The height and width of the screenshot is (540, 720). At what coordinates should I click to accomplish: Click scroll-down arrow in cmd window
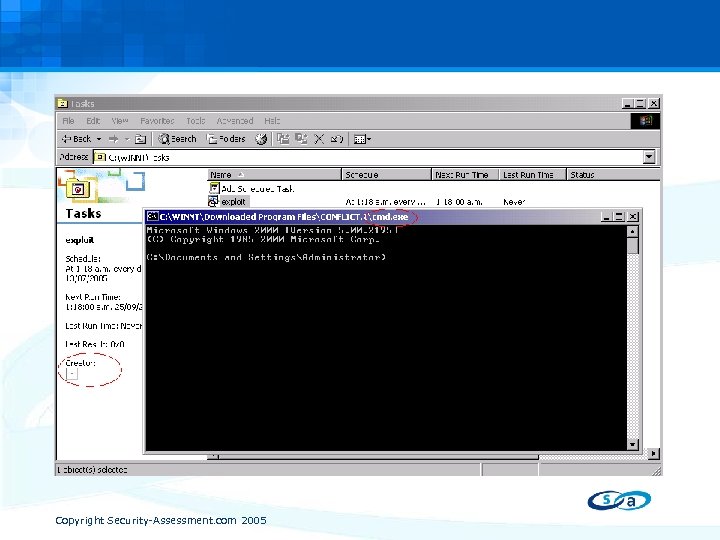click(x=633, y=444)
